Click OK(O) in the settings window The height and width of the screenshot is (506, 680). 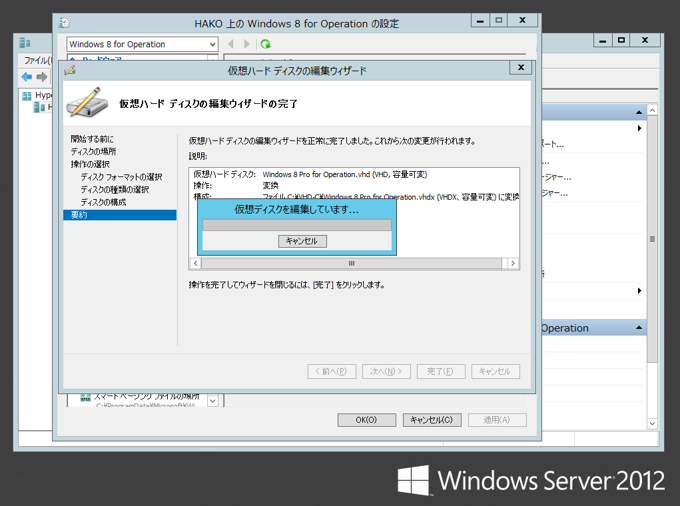366,420
